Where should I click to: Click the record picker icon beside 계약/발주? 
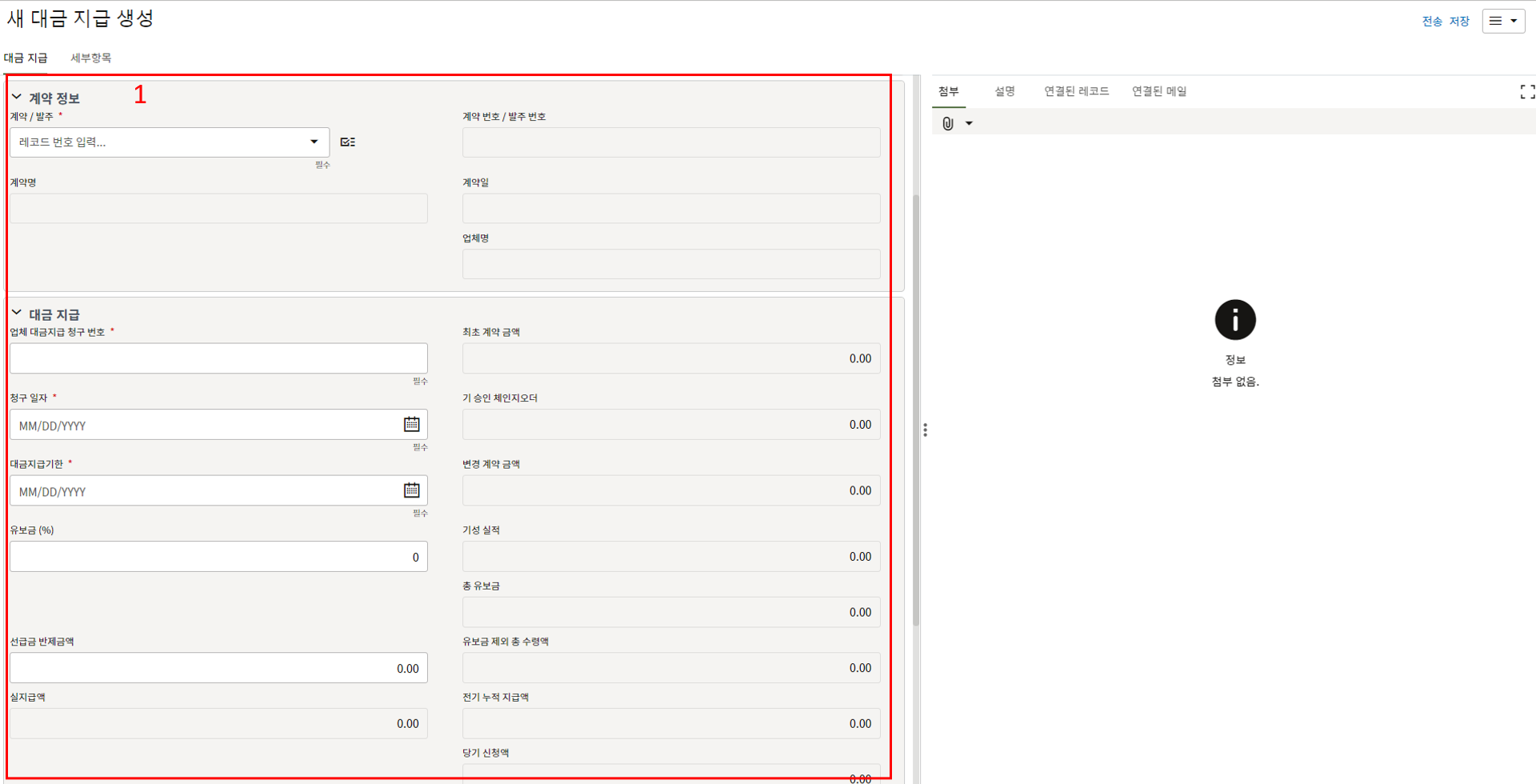tap(347, 142)
